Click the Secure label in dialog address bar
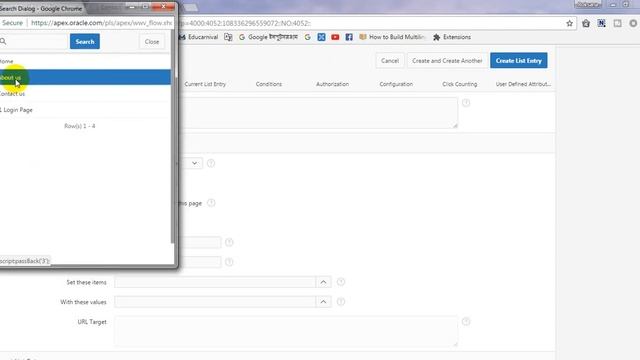The image size is (640, 360). 12,23
